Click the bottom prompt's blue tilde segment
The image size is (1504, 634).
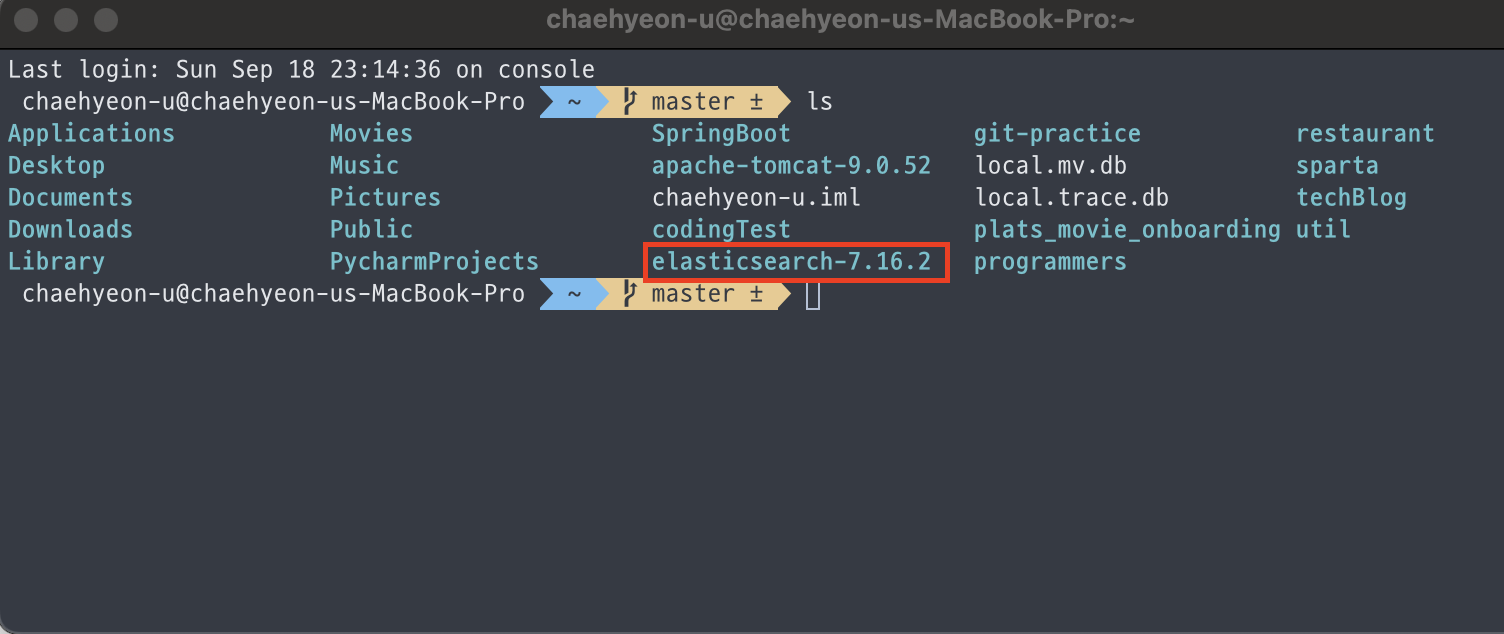click(574, 294)
